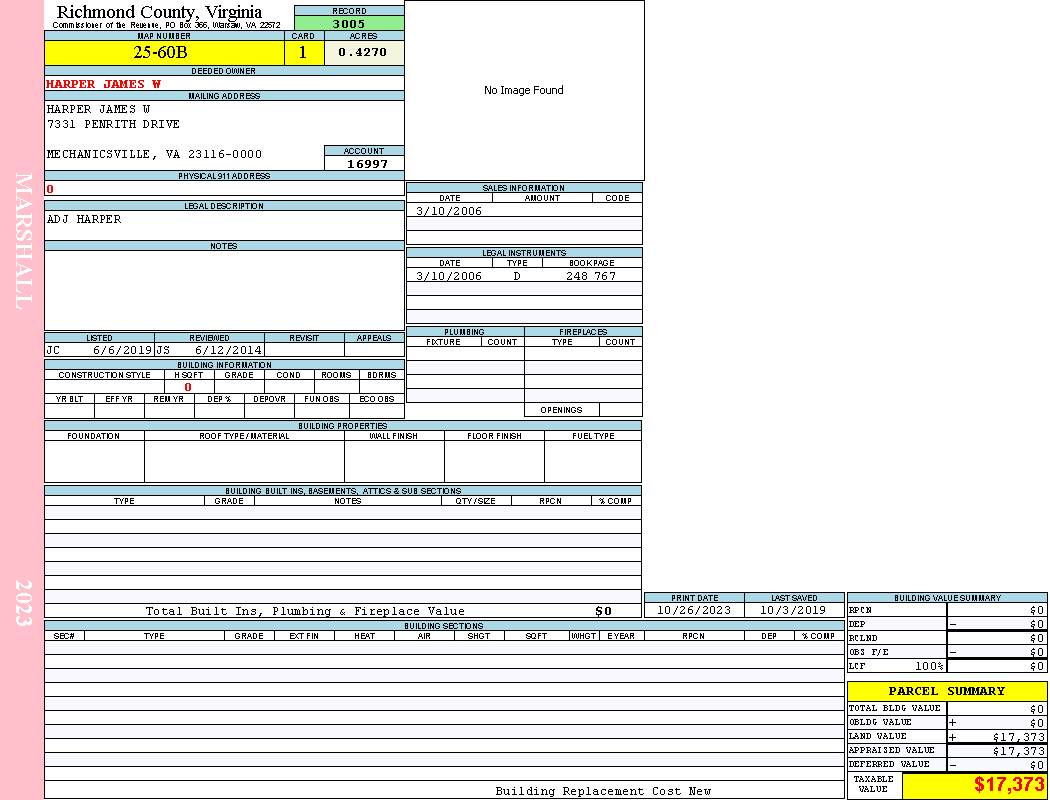The width and height of the screenshot is (1050, 800).
Task: Click the last saved date 10/3/2019
Action: click(x=793, y=610)
